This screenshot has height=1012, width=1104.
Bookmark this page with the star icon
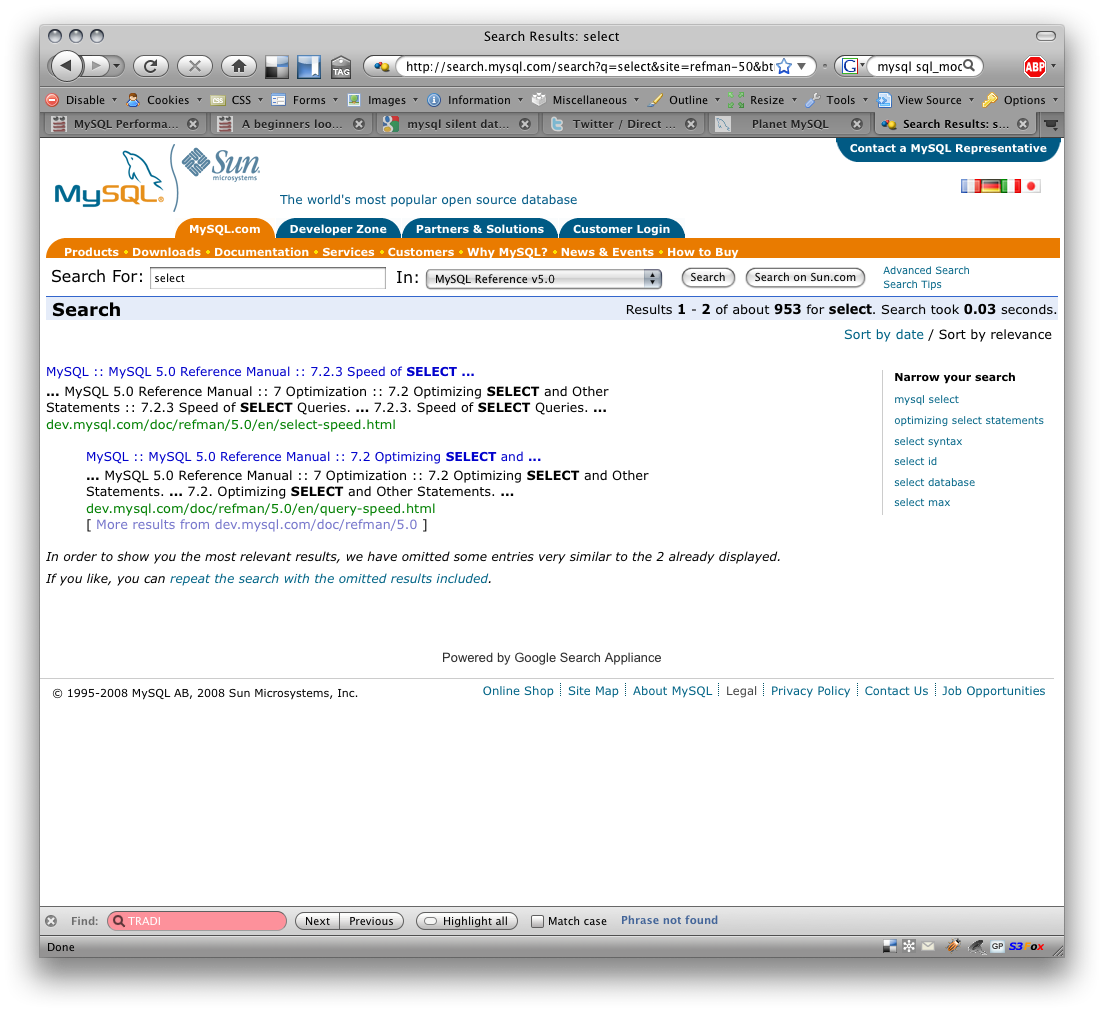pos(784,66)
